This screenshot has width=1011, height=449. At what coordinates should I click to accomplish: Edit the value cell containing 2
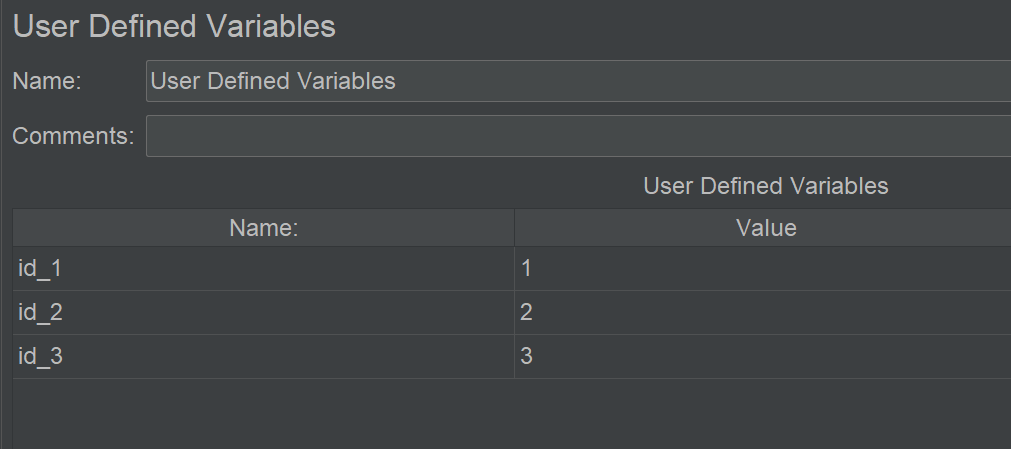(763, 312)
